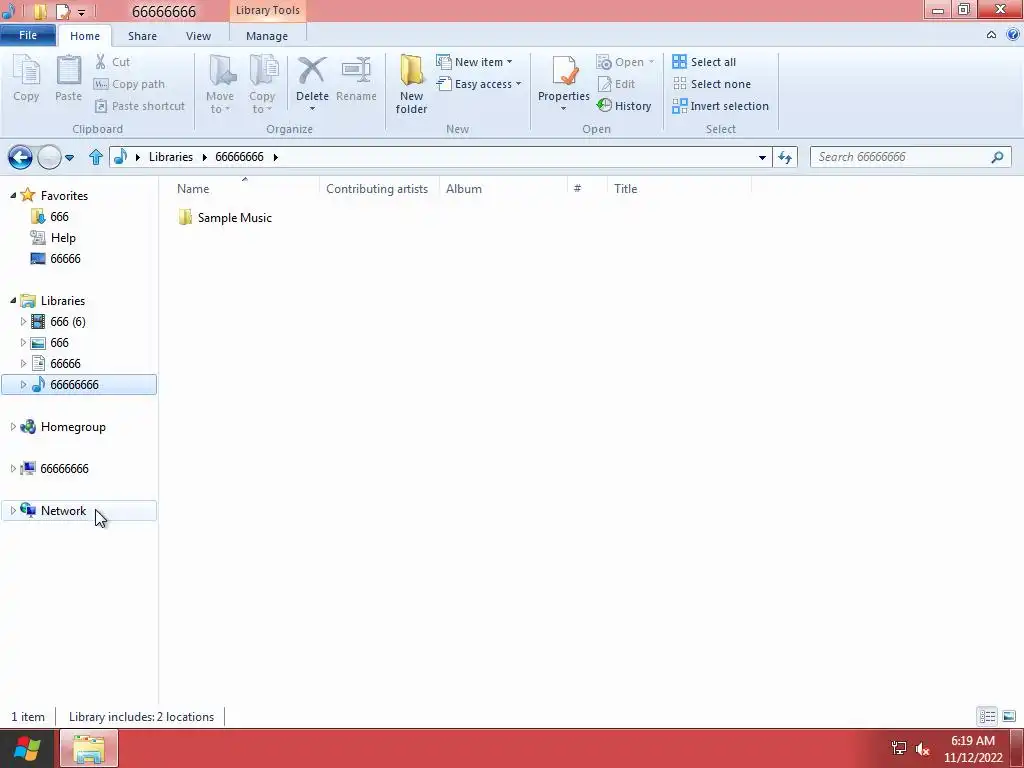Click Select none in the ribbon

click(712, 84)
